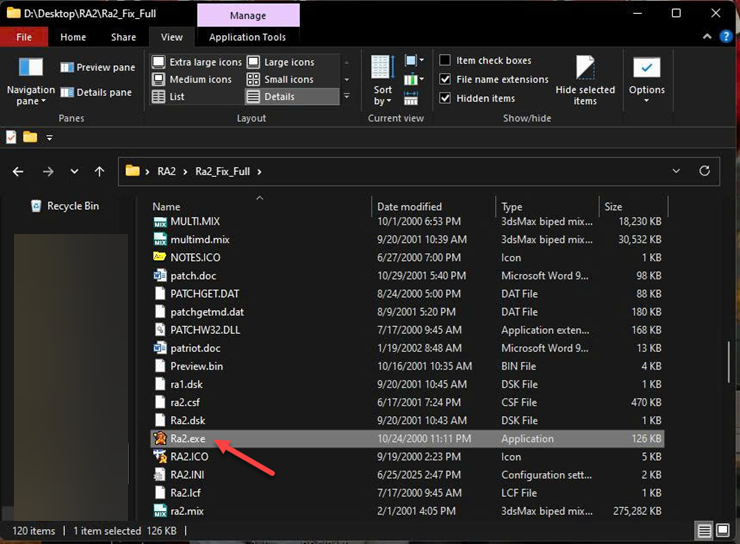Switch layout to Small icons

(x=280, y=79)
